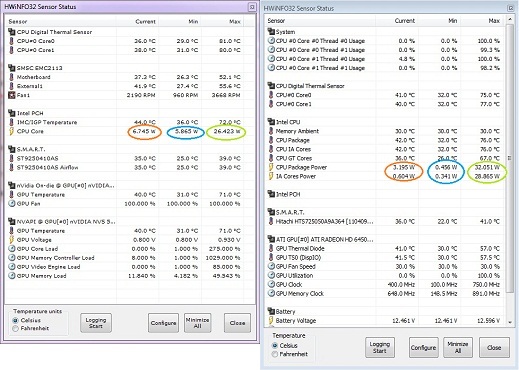The height and width of the screenshot is (370, 519).
Task: Click Logging Start in the right window
Action: 380,347
